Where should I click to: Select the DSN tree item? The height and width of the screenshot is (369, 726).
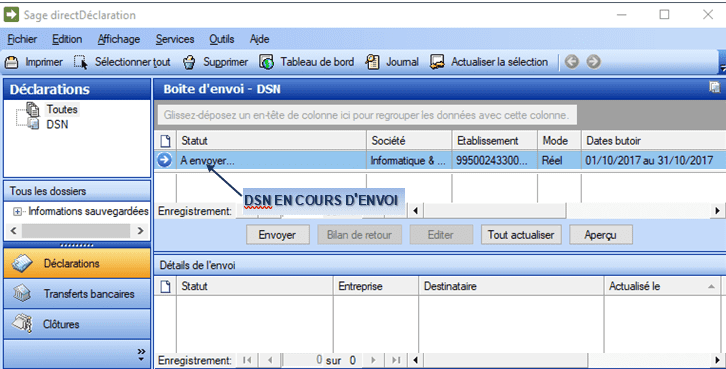57,124
